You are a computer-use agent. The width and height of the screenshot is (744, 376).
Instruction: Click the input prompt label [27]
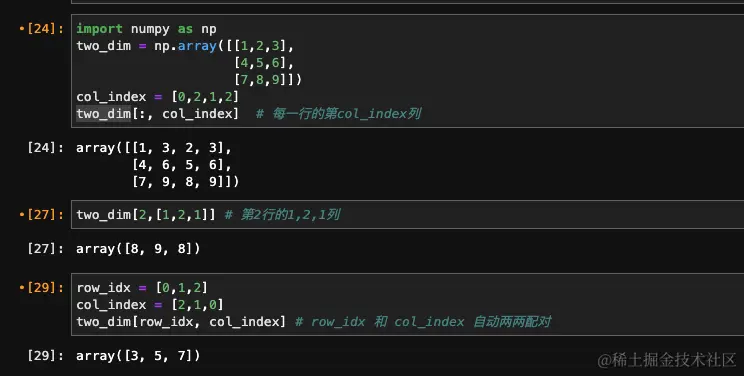tap(45, 215)
